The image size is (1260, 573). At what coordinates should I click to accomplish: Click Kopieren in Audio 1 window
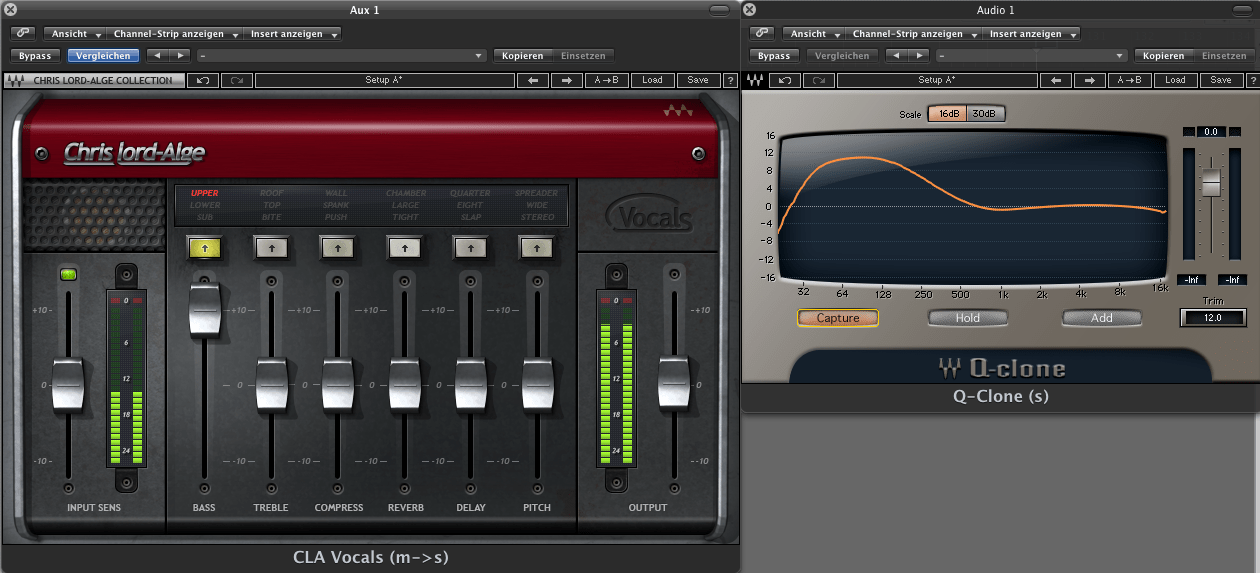(x=1164, y=56)
